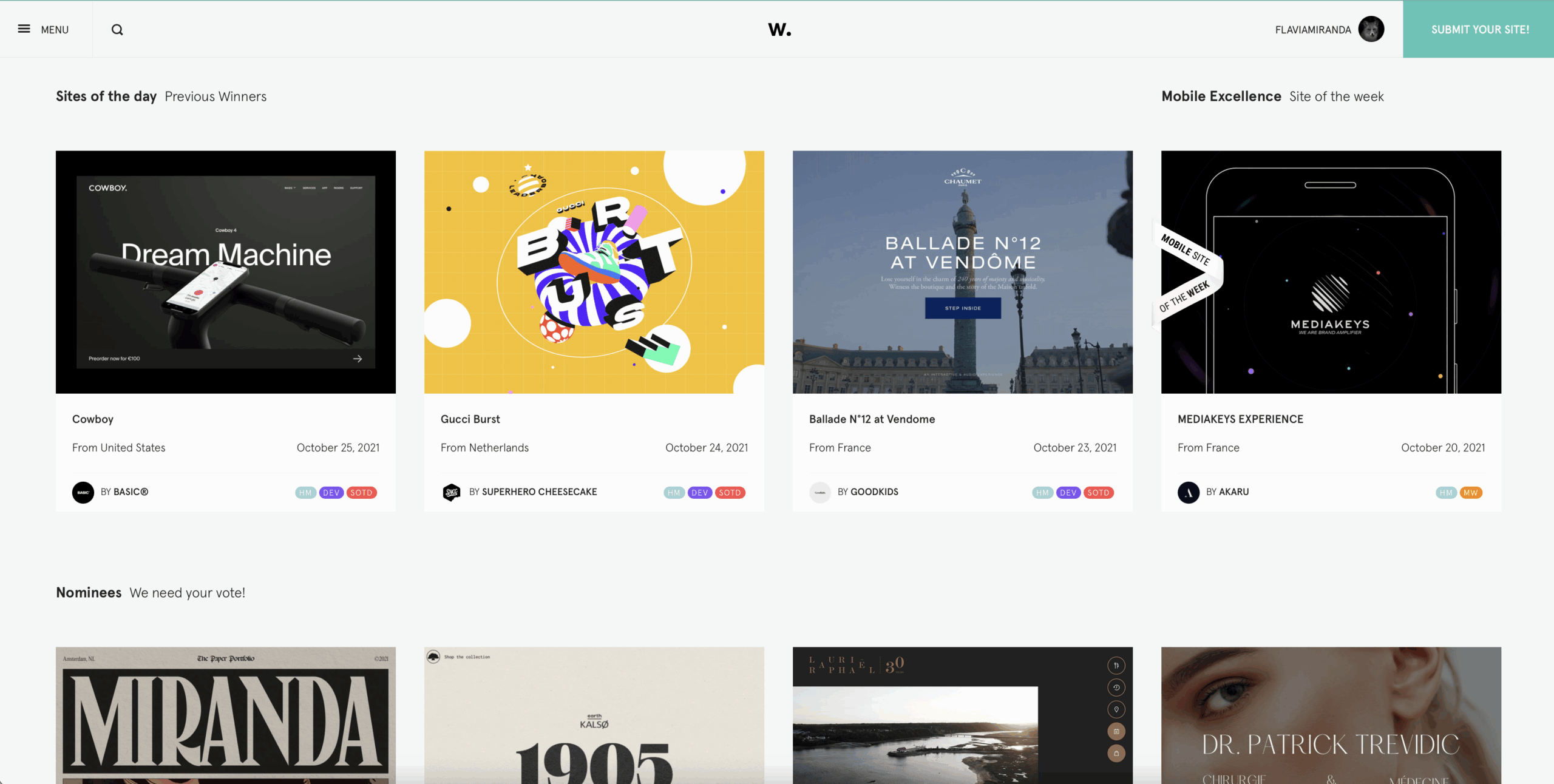
Task: Open Dr. Patrick Trevidic nominee thumbnail
Action: 1331,715
